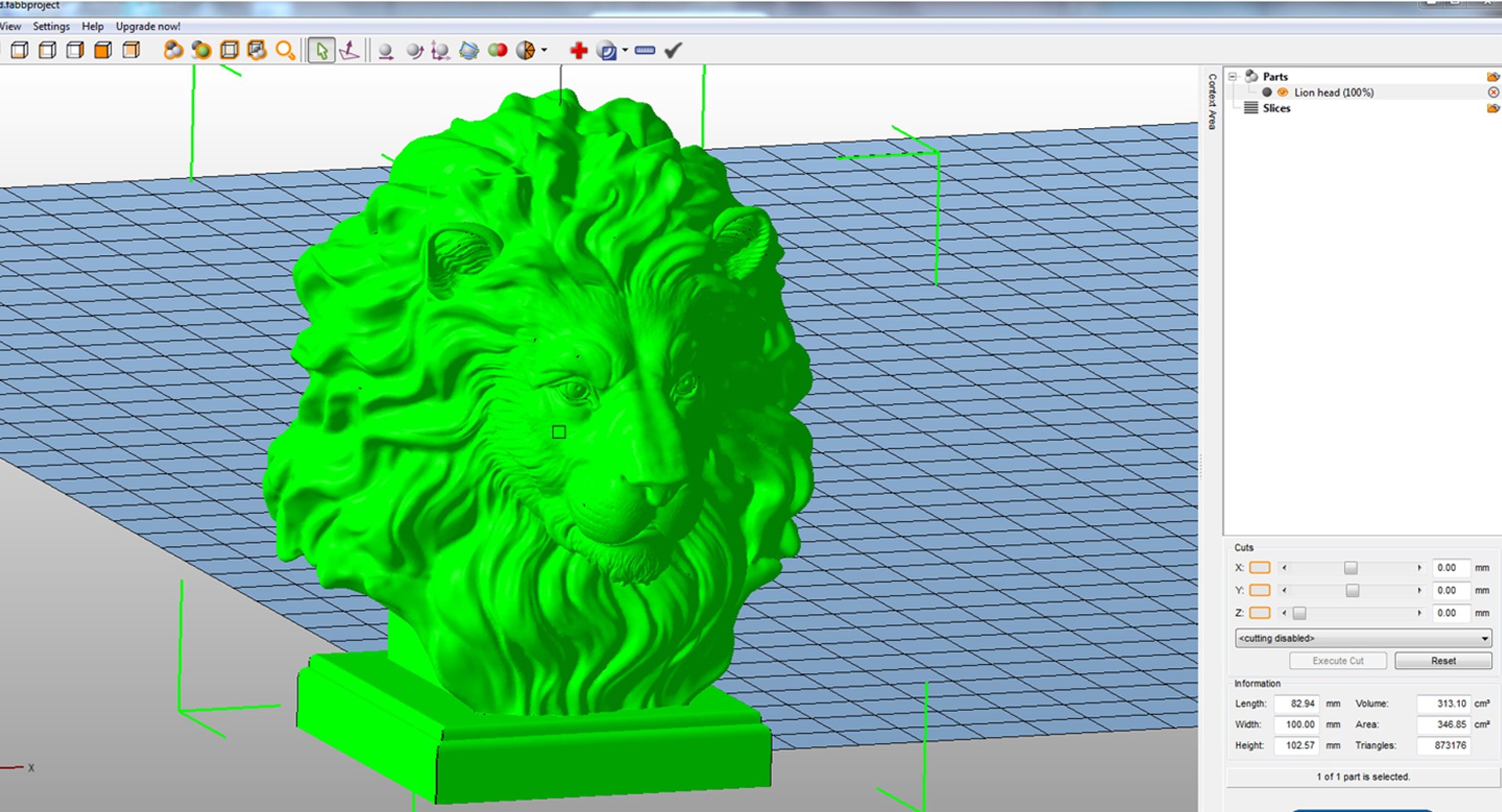Viewport: 1502px width, 812px height.
Task: Click the black checkmark icon in the toolbar
Action: (673, 51)
